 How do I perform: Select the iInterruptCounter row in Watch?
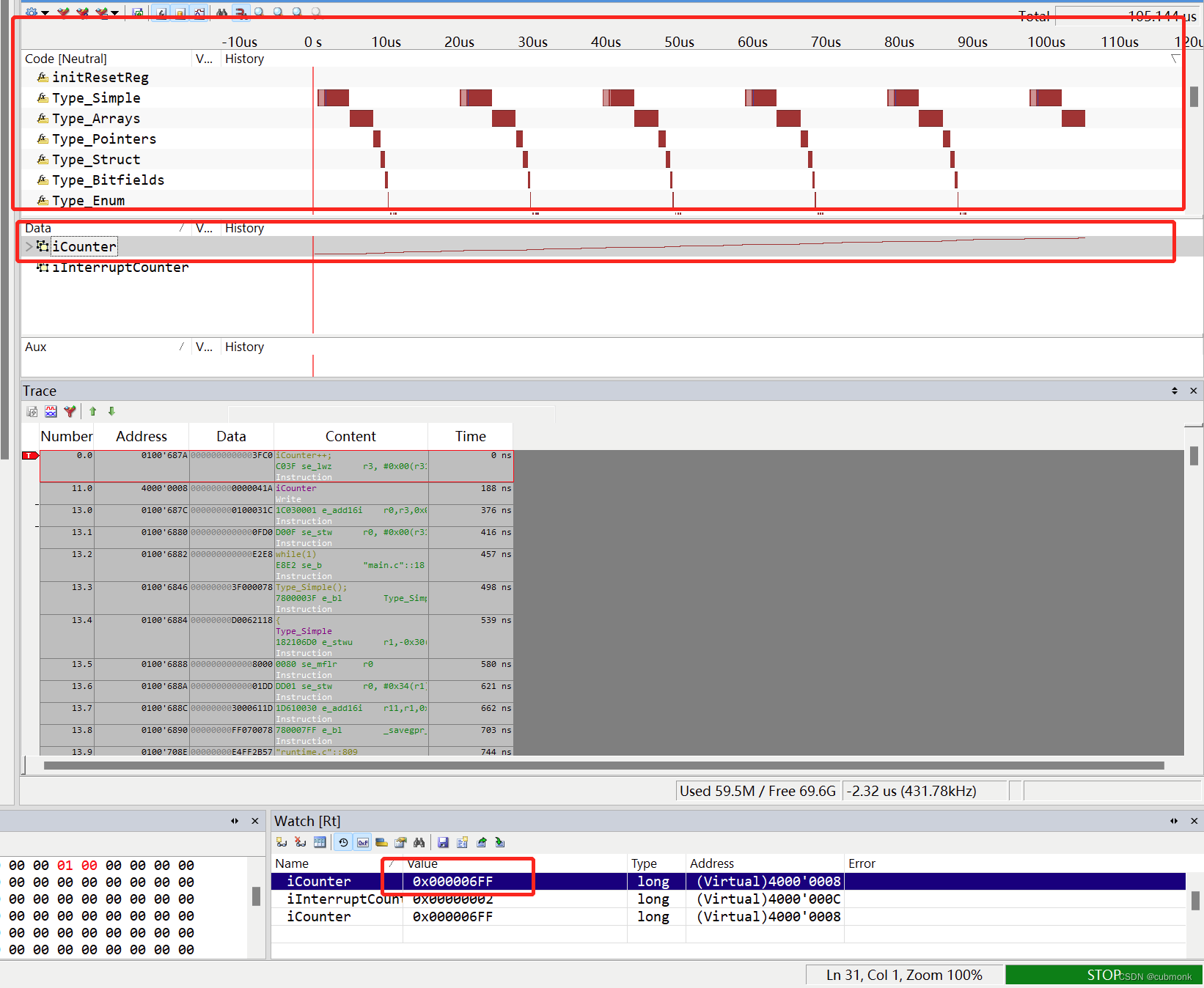pos(728,899)
